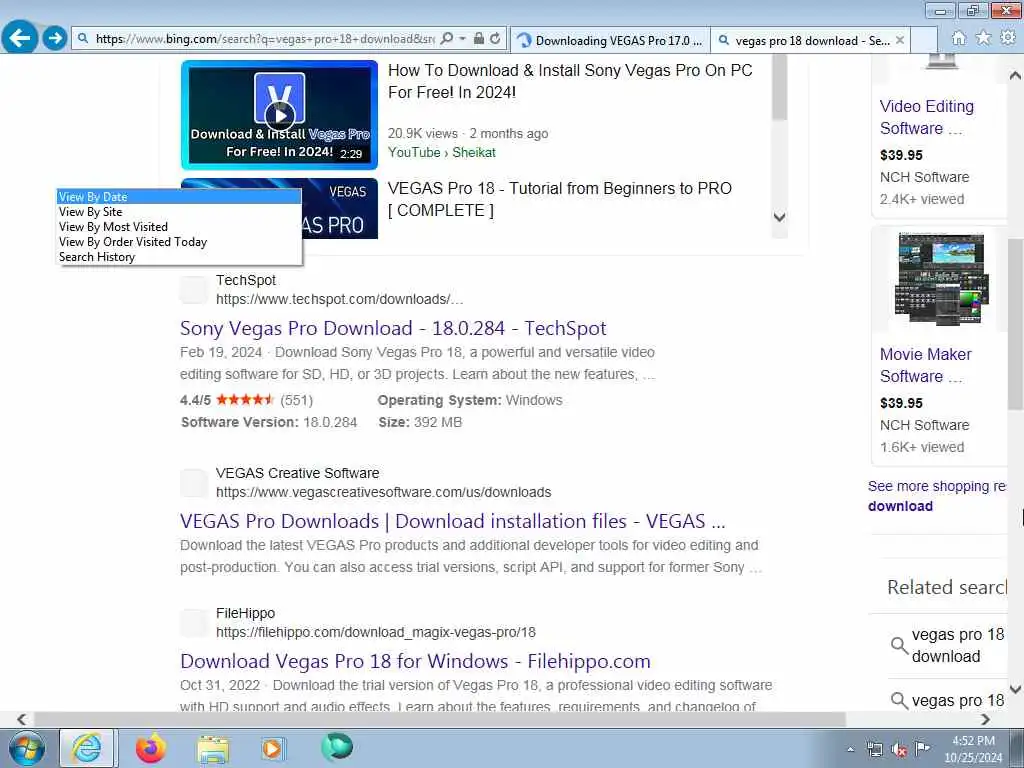Open the media player taskbar icon
The width and height of the screenshot is (1024, 768).
coord(273,748)
